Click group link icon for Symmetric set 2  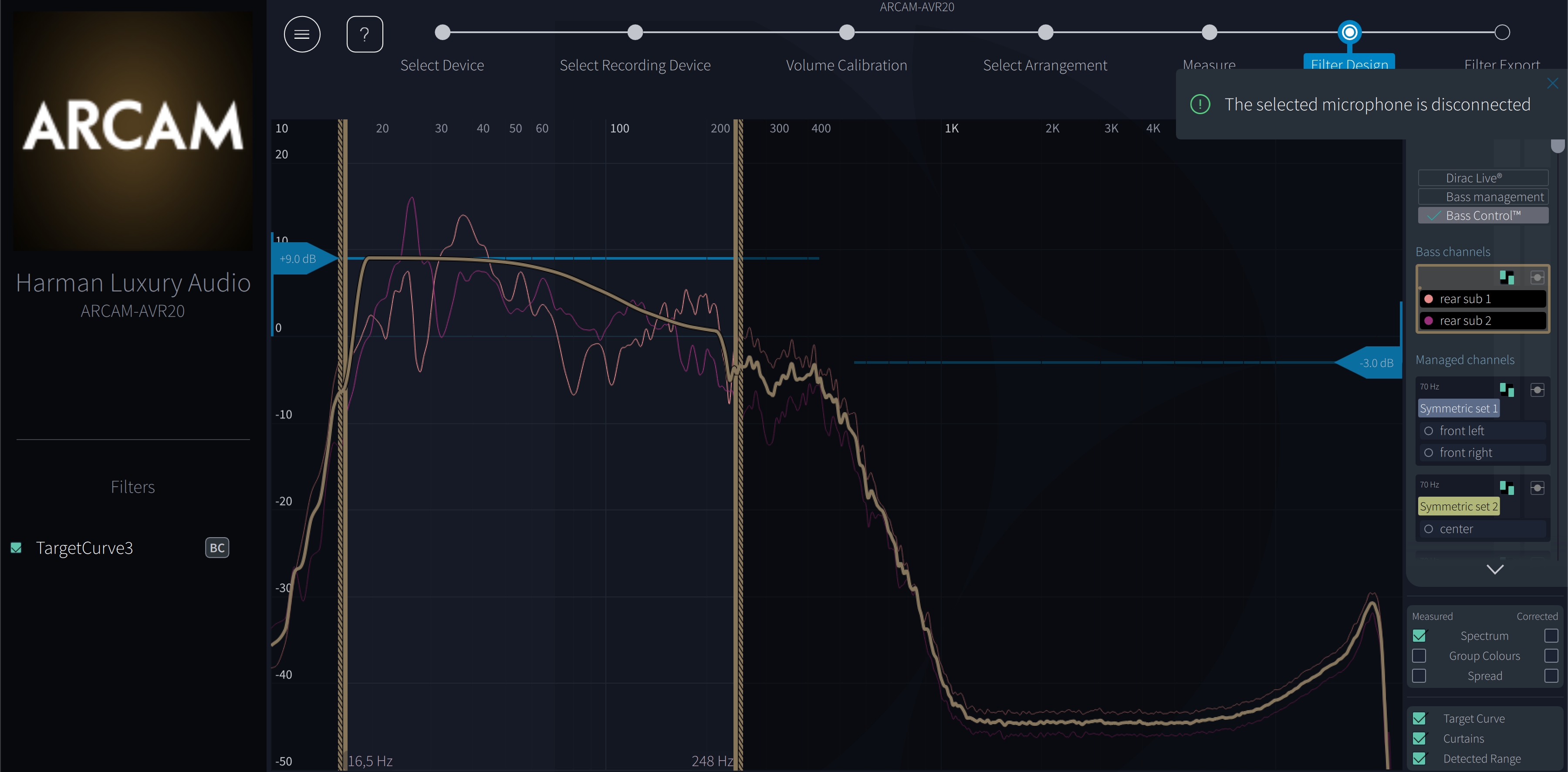click(1507, 488)
